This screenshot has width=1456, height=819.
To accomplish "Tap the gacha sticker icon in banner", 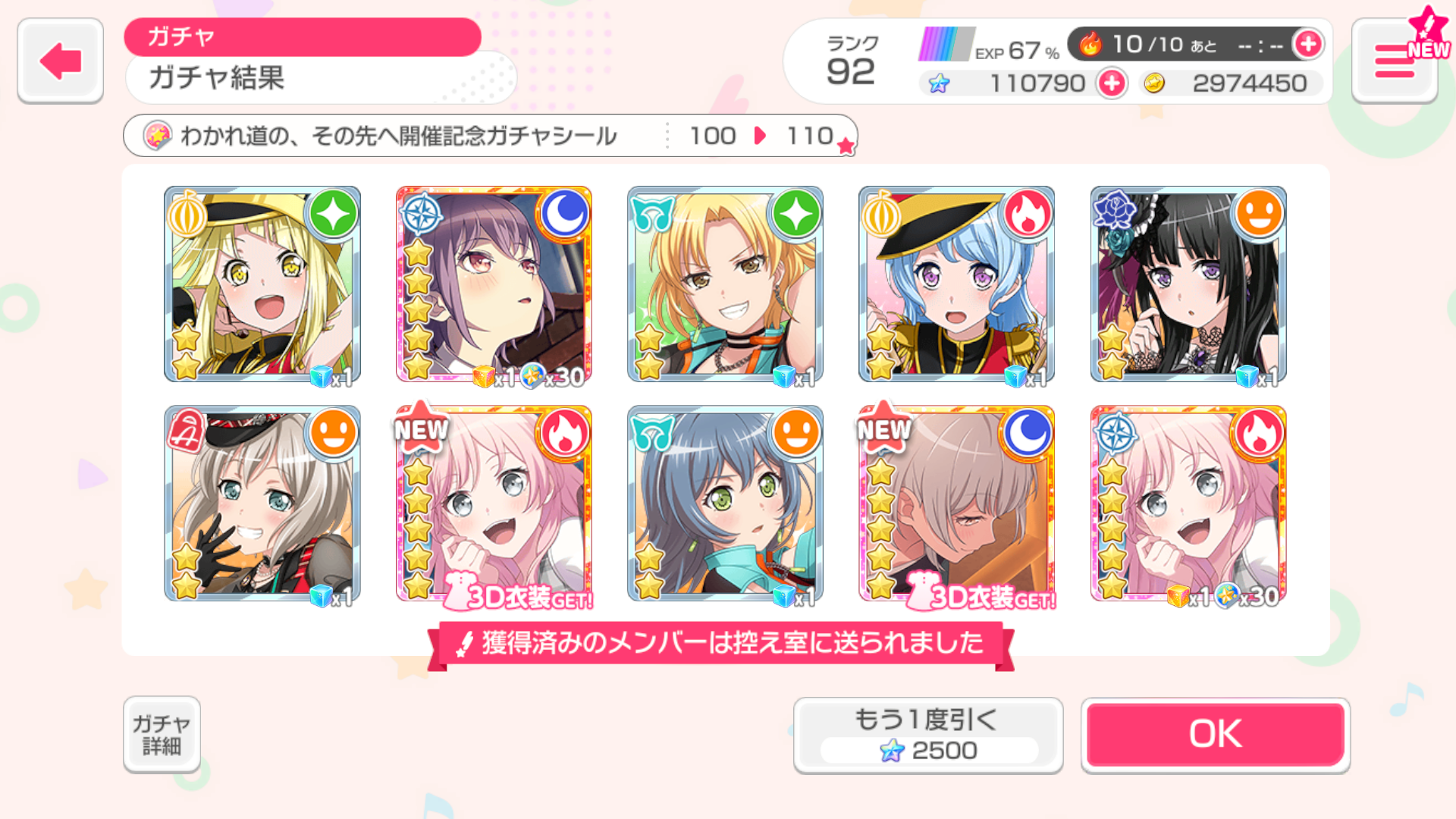I will (158, 136).
